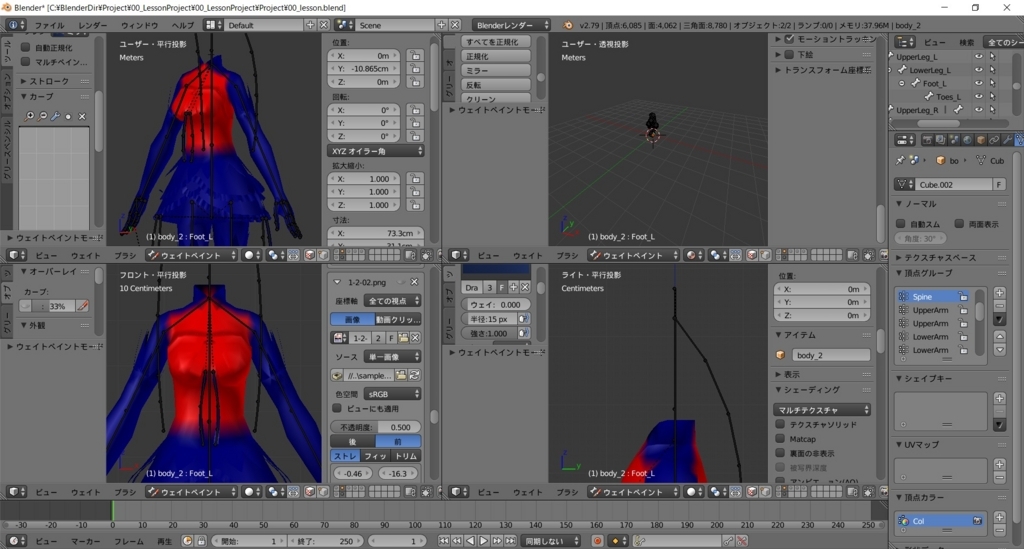The height and width of the screenshot is (549, 1024).
Task: Open Blenderレンダー engine dropdown
Action: pyautogui.click(x=511, y=25)
